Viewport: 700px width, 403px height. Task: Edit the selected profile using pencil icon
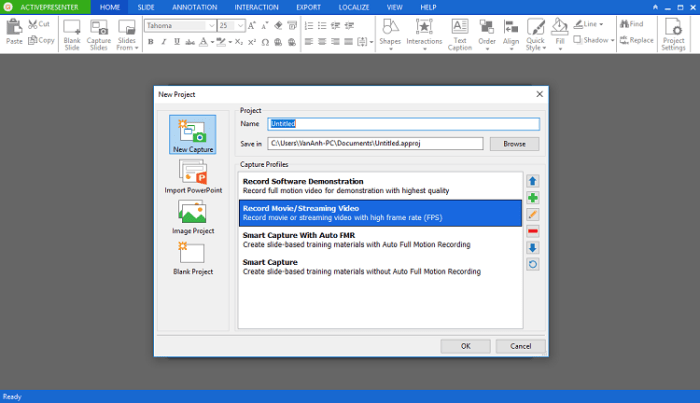[532, 214]
